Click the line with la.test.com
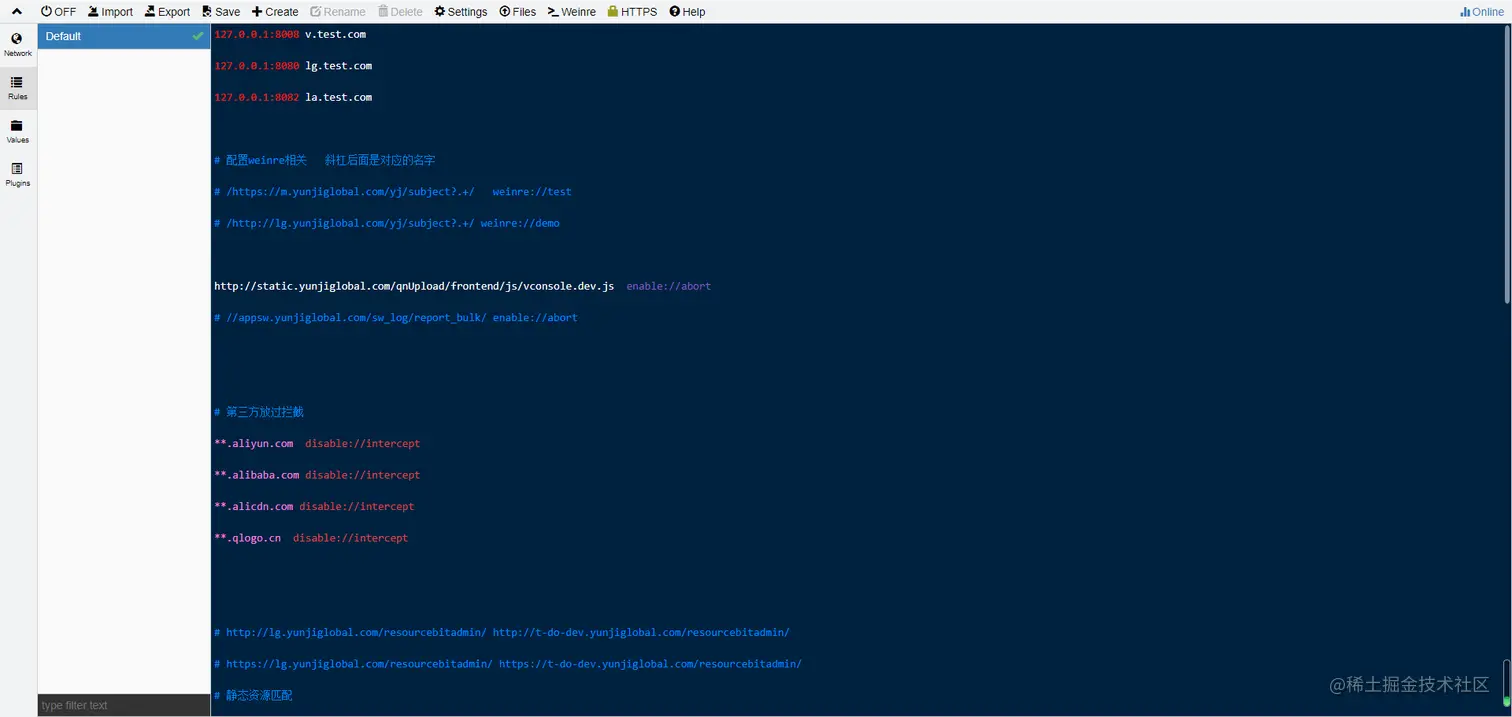Screen dimensions: 1512x717 point(293,97)
